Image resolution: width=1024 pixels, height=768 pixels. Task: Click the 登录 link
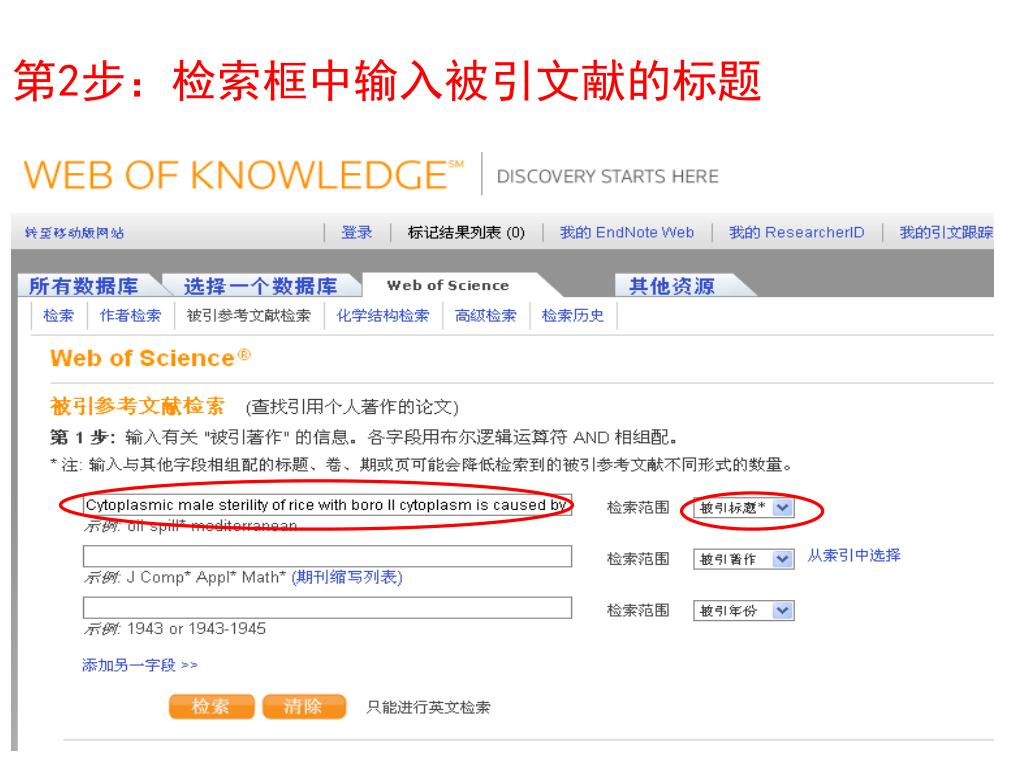[x=357, y=232]
